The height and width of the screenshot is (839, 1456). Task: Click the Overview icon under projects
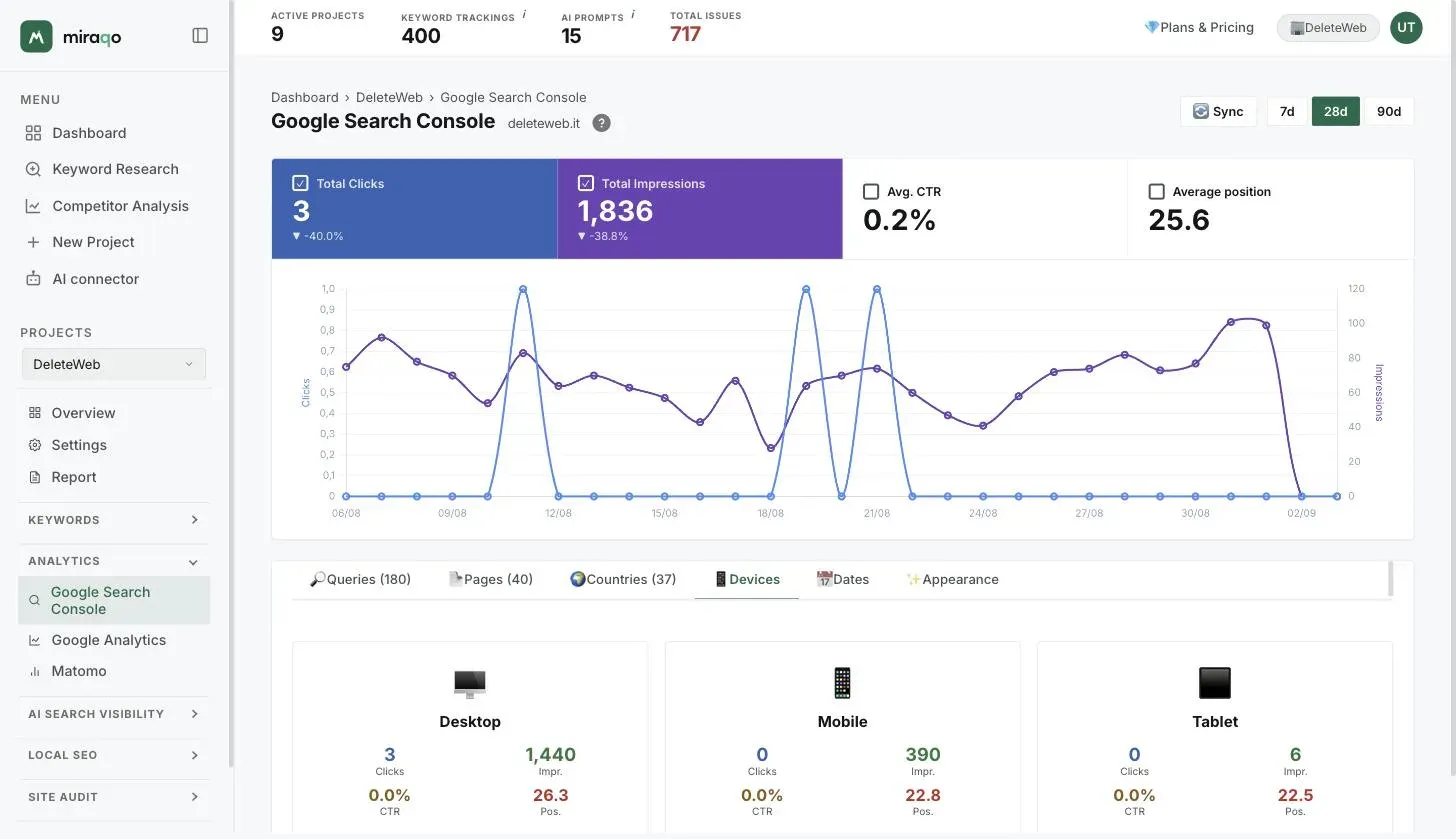(x=35, y=413)
